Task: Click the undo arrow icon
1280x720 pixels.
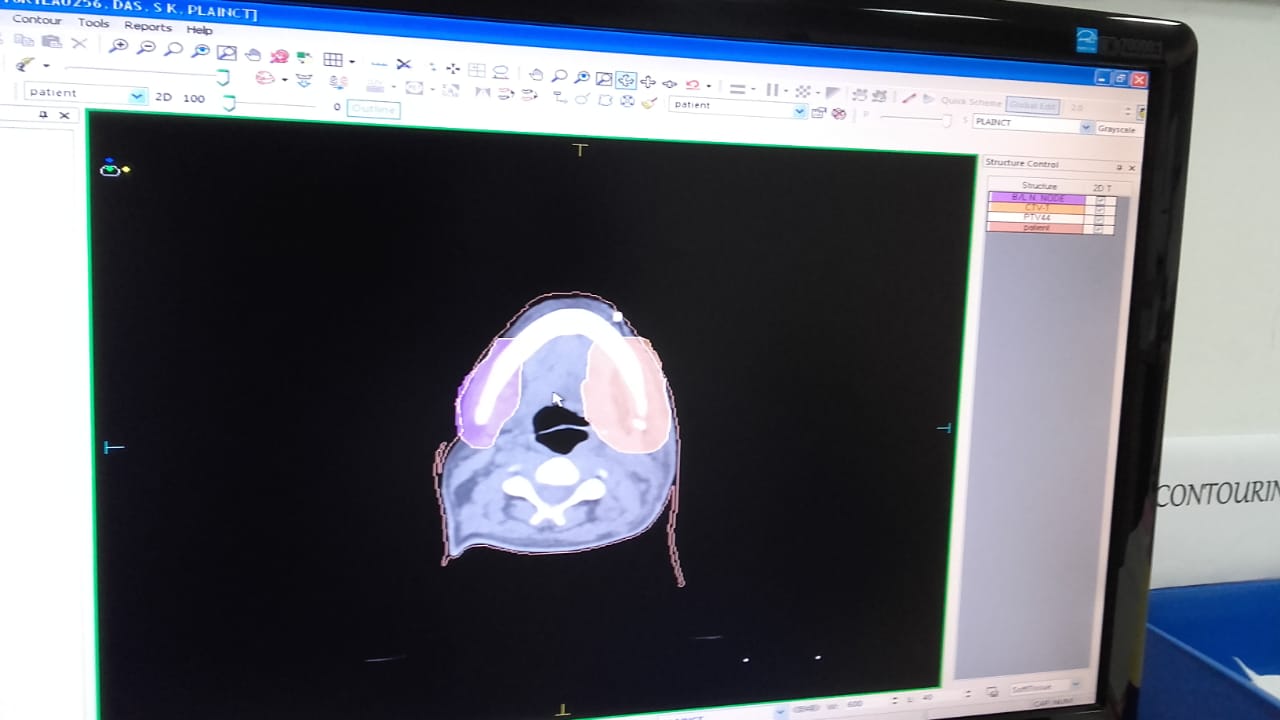Action: [692, 85]
